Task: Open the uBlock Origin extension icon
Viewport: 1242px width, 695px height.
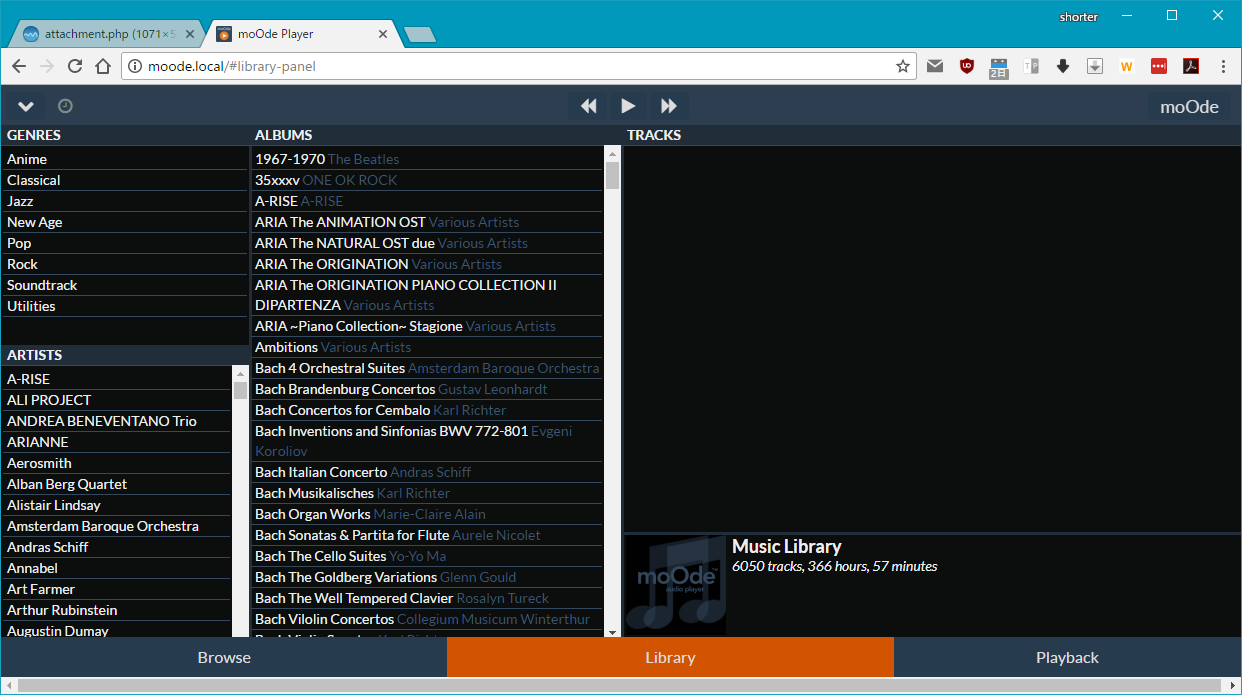Action: point(967,66)
